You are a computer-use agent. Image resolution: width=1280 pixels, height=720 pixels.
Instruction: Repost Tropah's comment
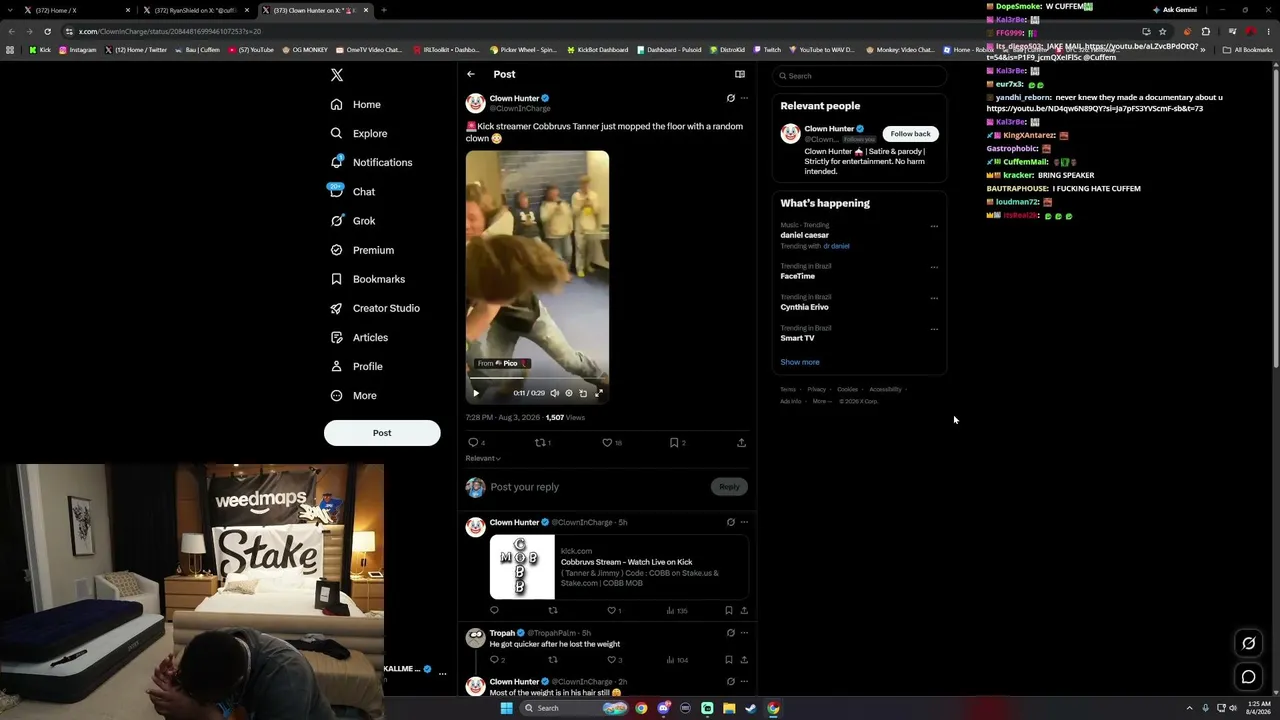pos(553,660)
